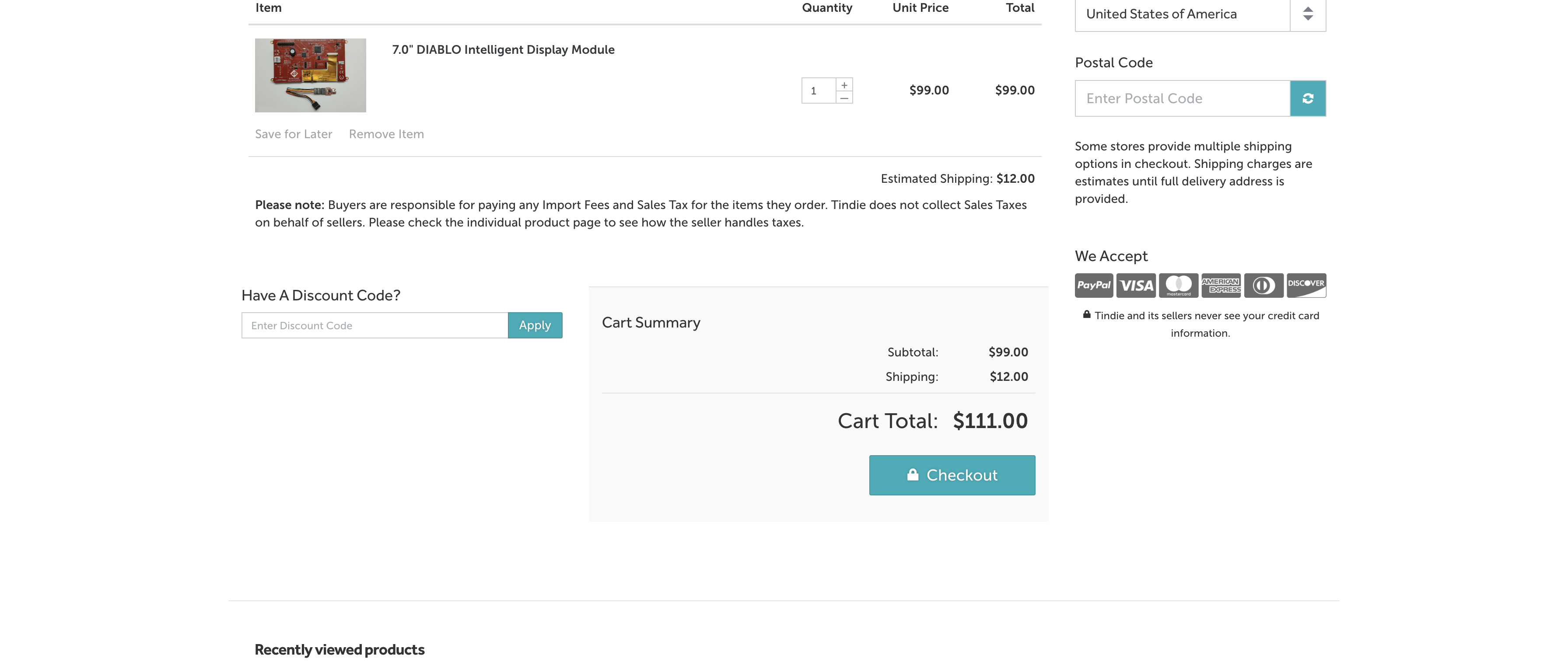Viewport: 1568px width, 669px height.
Task: Click the Mastercard payment icon
Action: [1179, 285]
